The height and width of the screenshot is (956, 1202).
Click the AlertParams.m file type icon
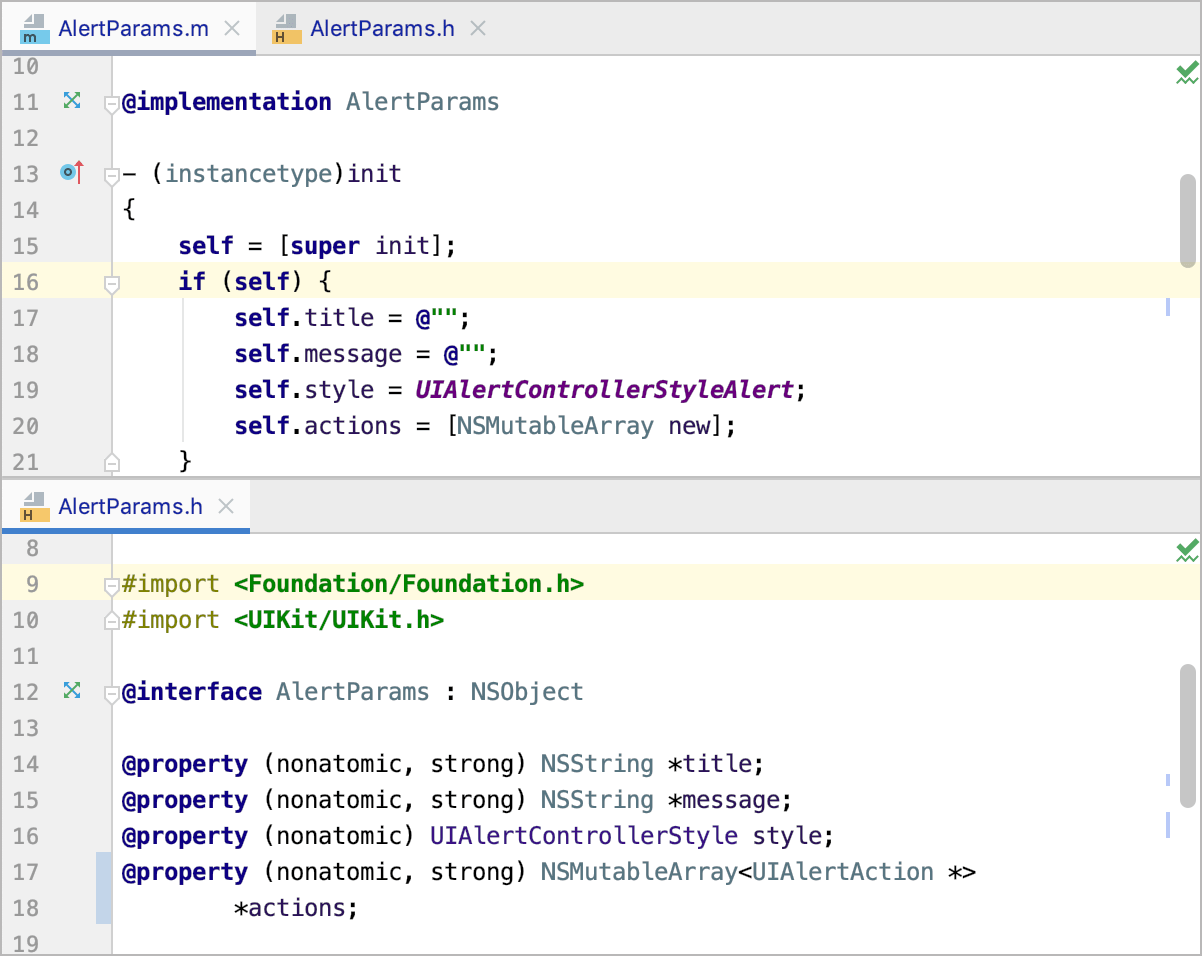(34, 29)
